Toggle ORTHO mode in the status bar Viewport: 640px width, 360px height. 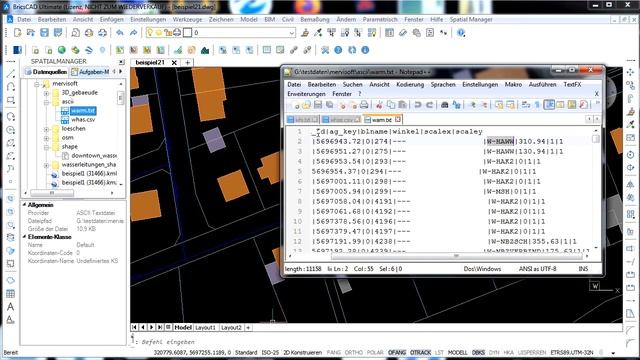pyautogui.click(x=353, y=353)
